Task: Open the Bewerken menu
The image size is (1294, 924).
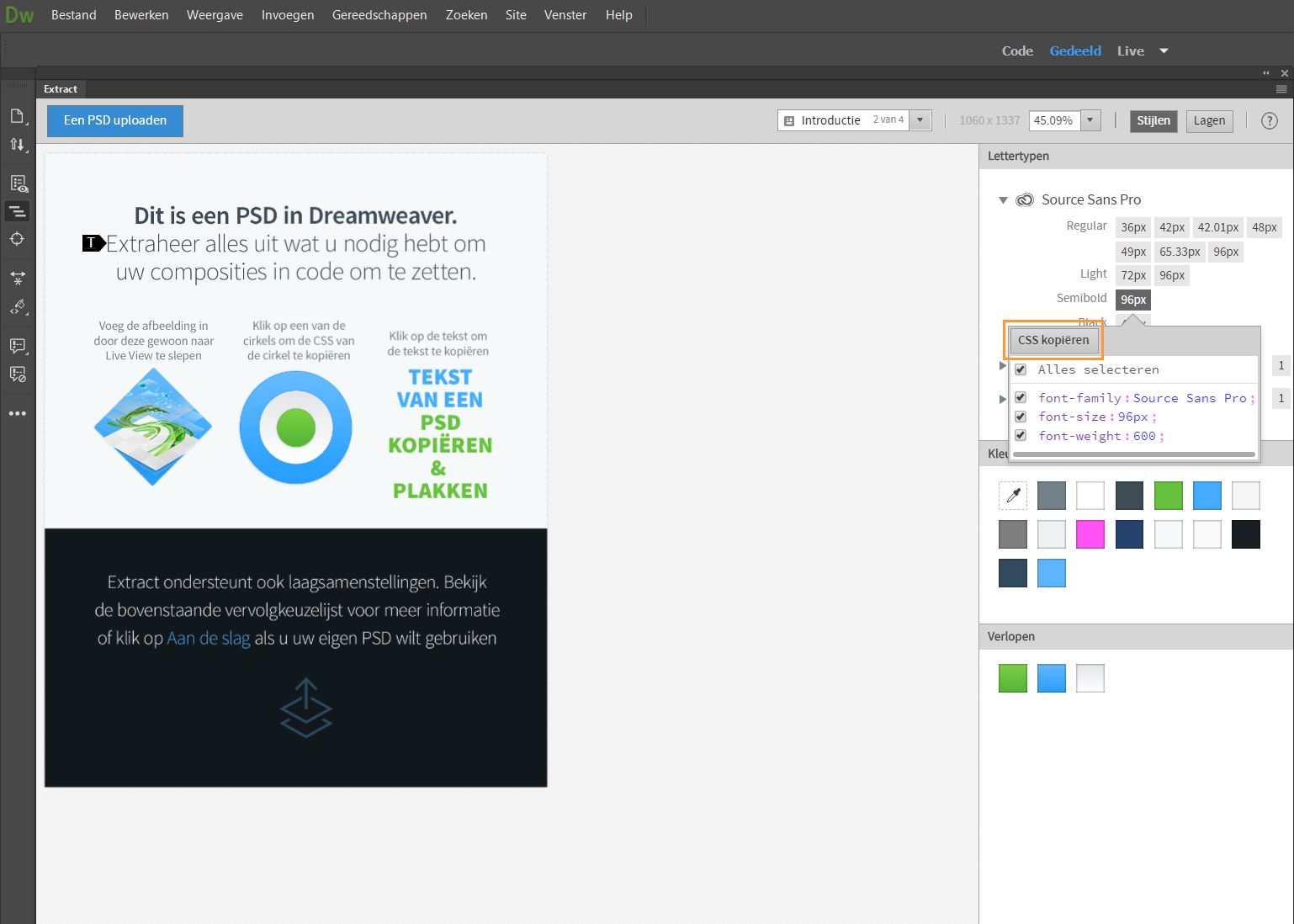Action: (x=141, y=15)
